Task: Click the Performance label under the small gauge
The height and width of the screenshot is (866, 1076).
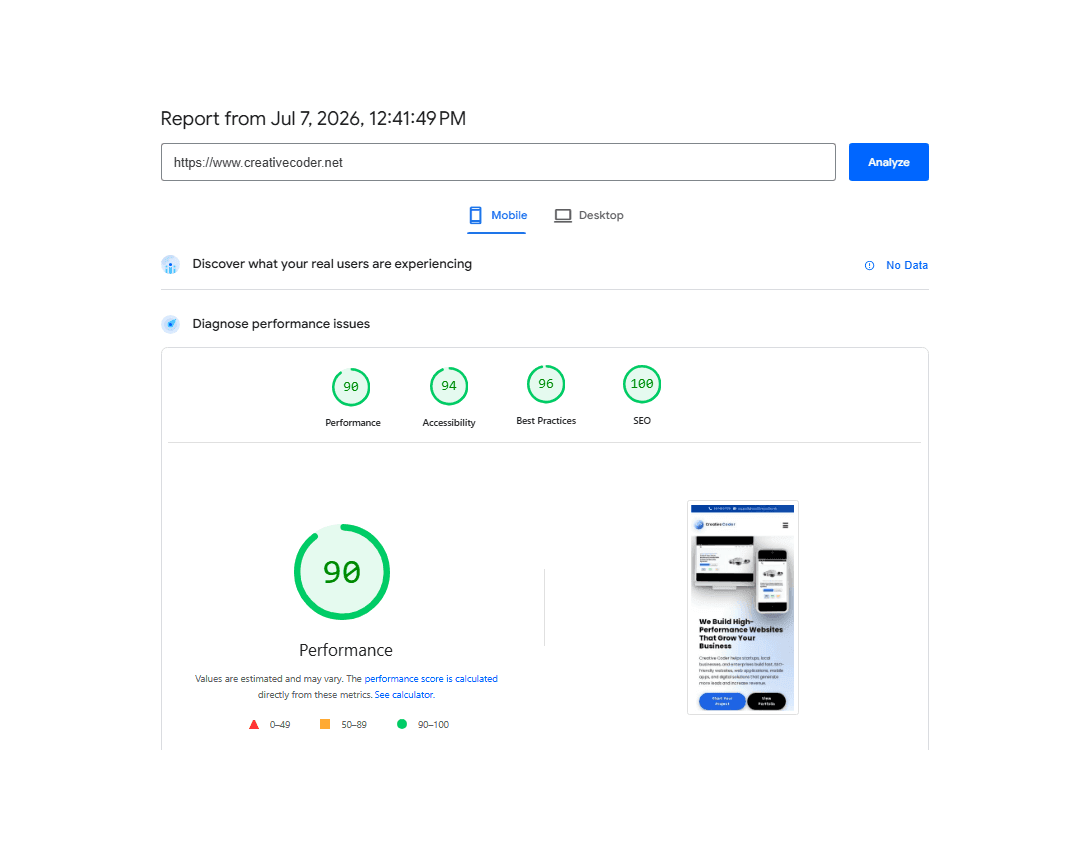Action: [x=353, y=423]
